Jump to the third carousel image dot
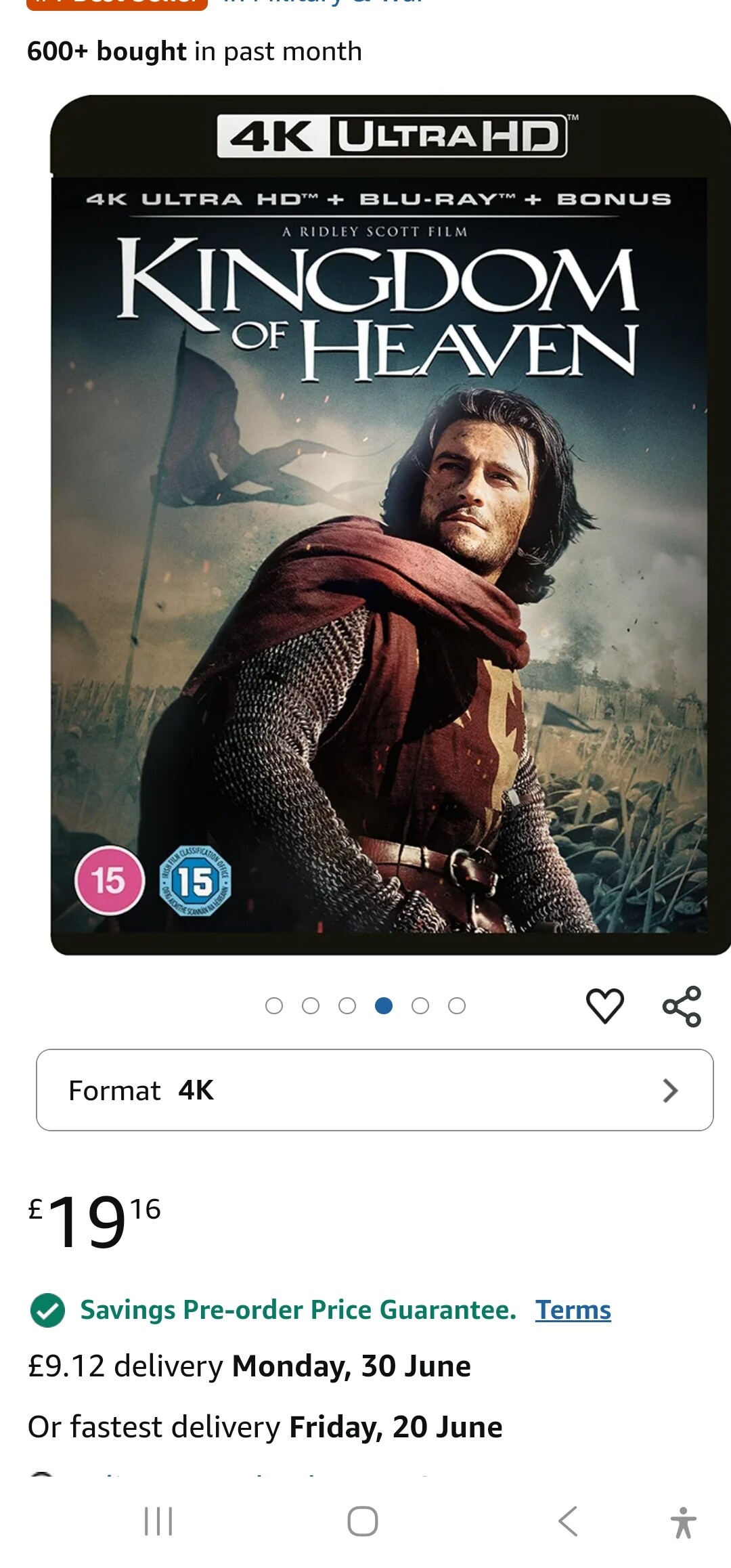This screenshot has height=1568, width=731. [347, 1006]
